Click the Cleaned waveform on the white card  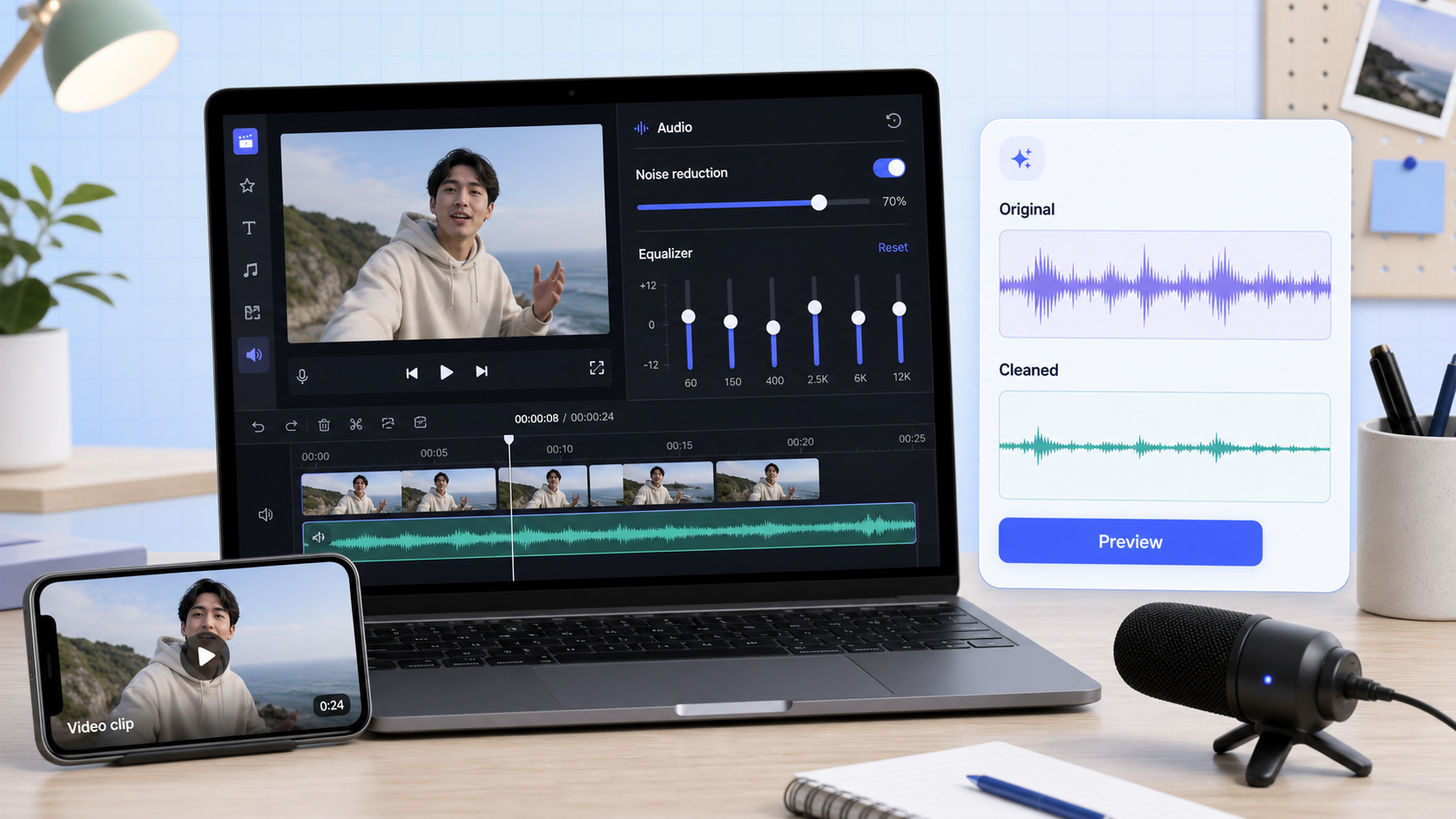point(1164,446)
